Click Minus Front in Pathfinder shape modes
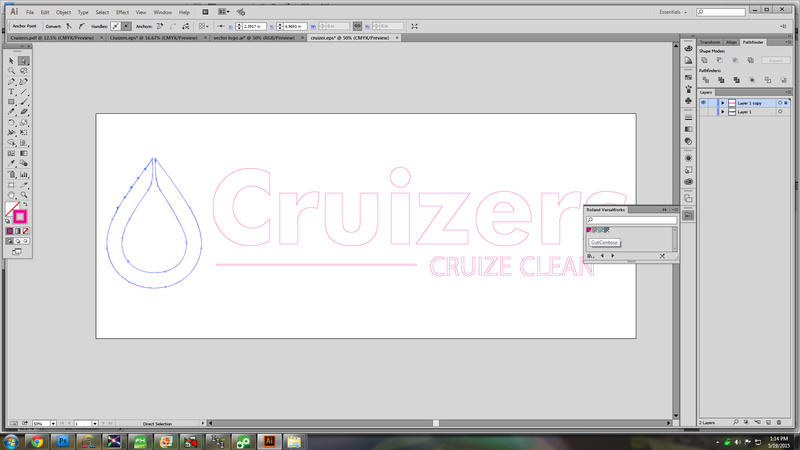The height and width of the screenshot is (450, 800). [719, 60]
